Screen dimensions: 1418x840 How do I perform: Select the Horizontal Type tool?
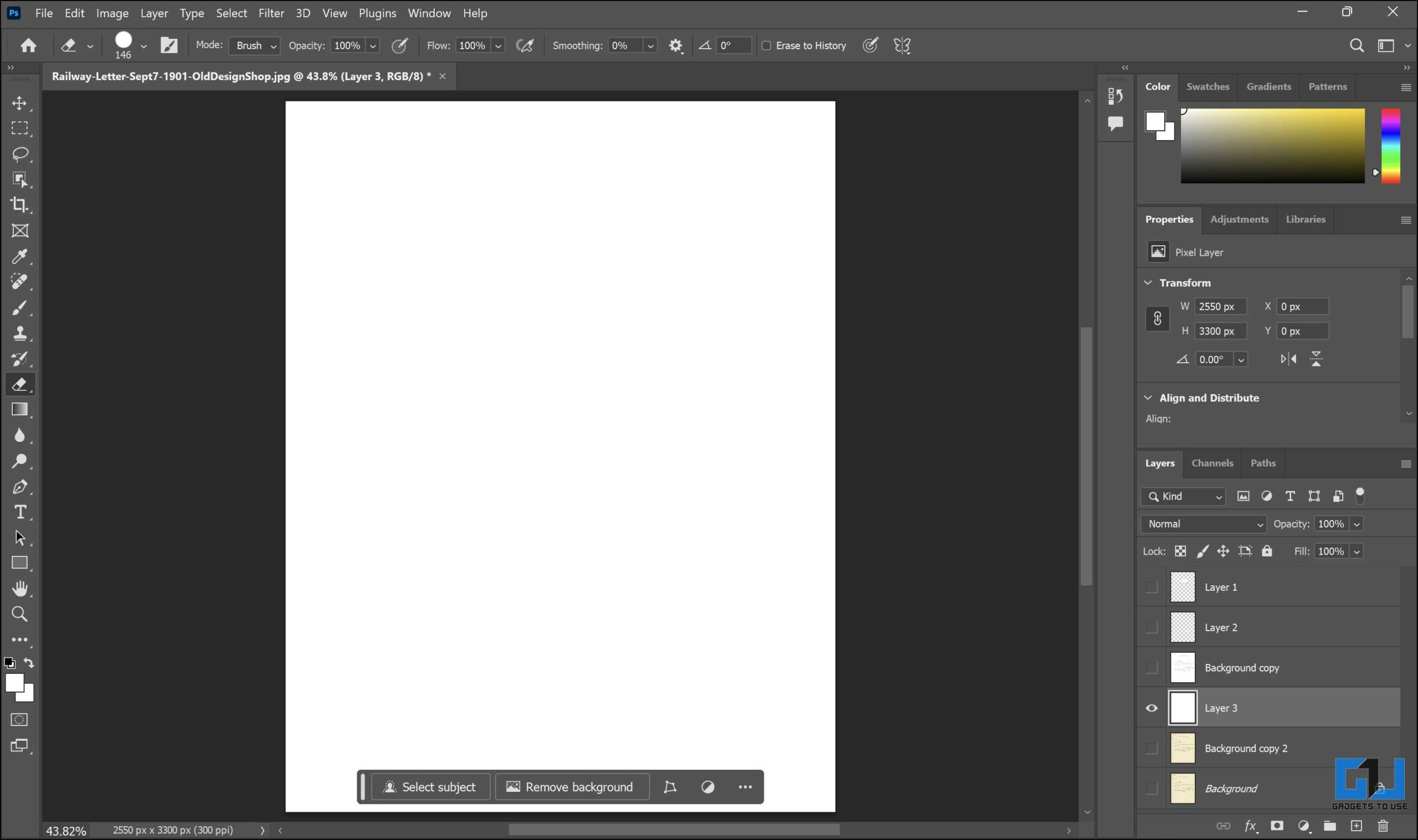click(20, 512)
